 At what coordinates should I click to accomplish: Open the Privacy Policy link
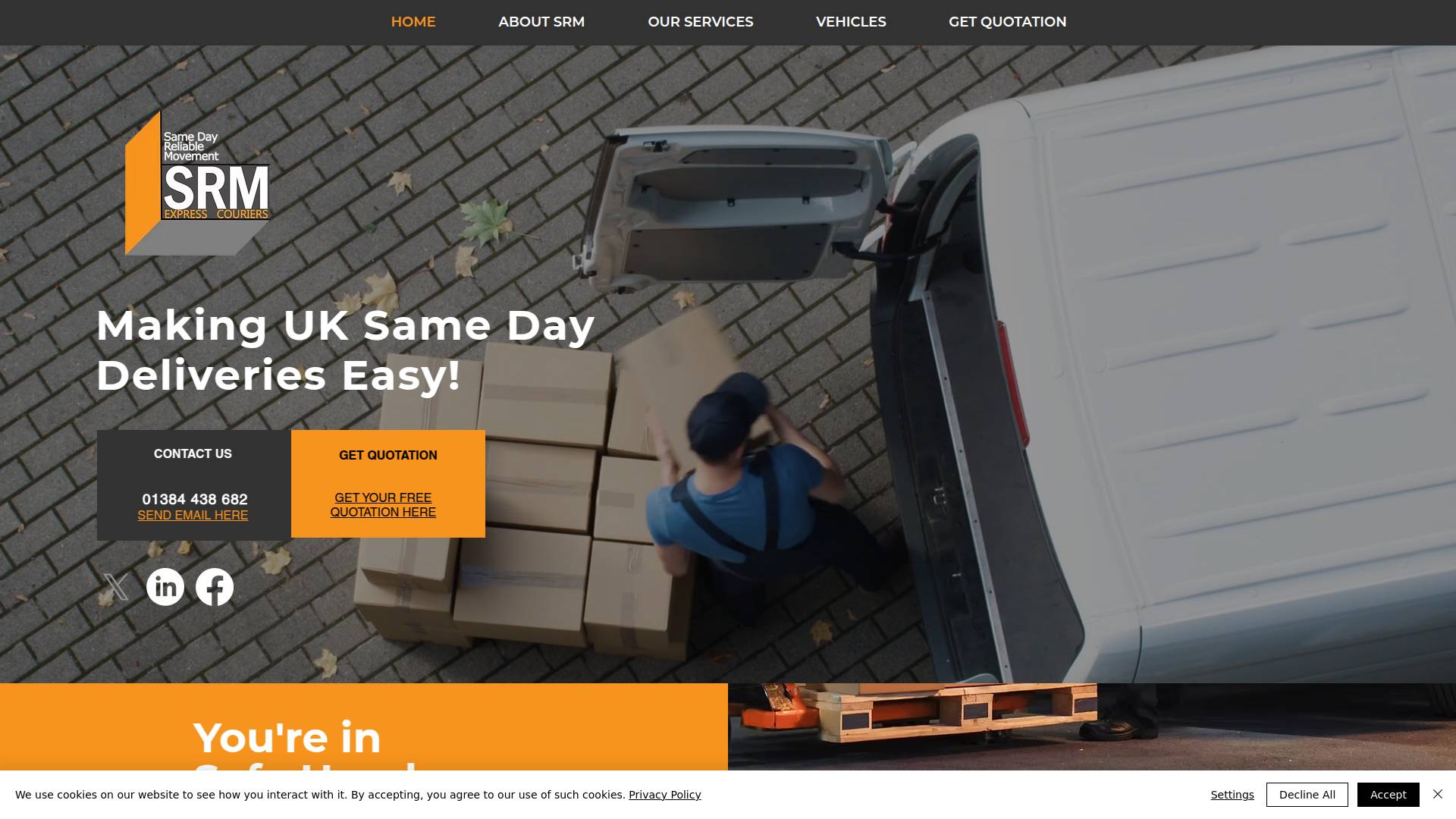[x=665, y=795]
